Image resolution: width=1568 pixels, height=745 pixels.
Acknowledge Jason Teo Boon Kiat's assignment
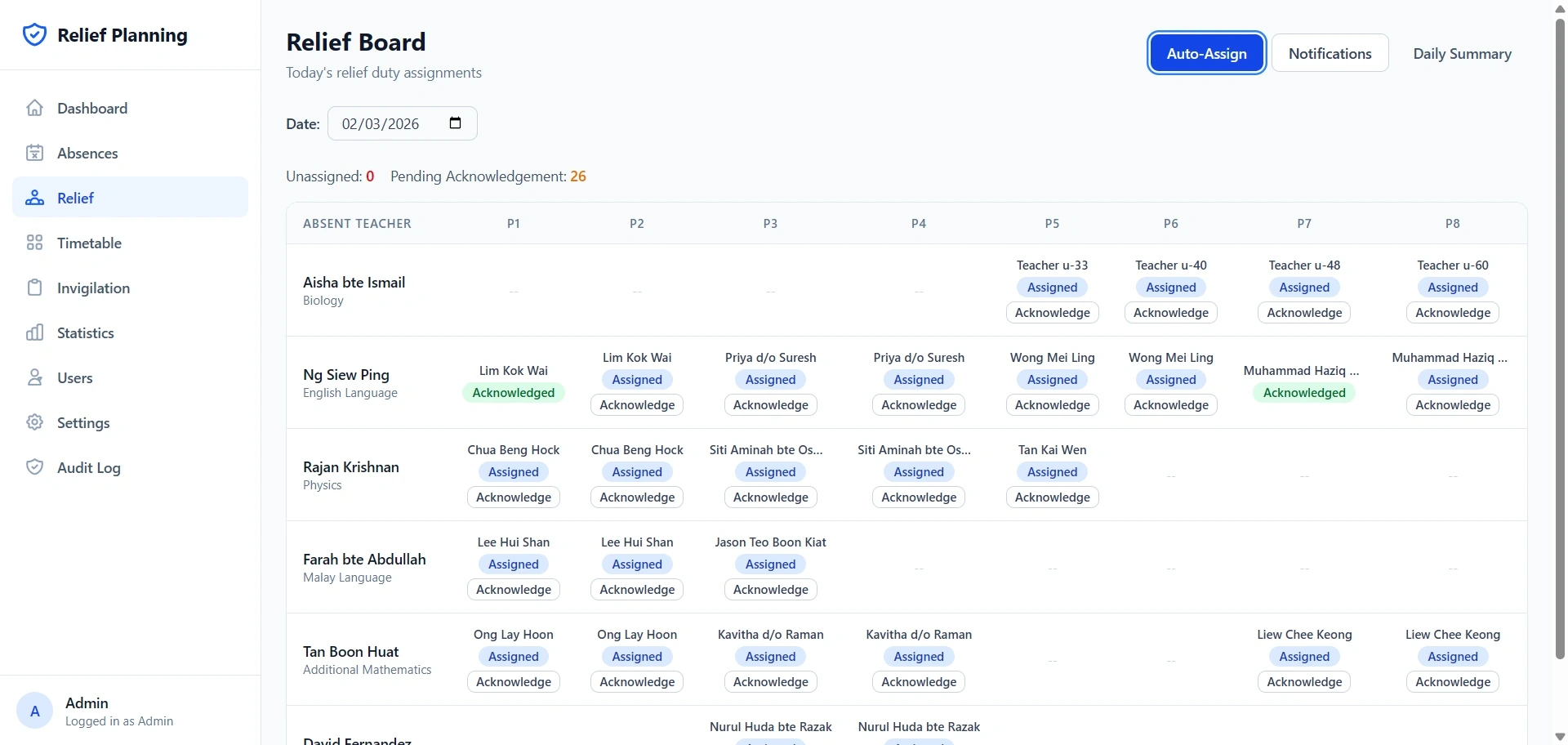point(770,590)
